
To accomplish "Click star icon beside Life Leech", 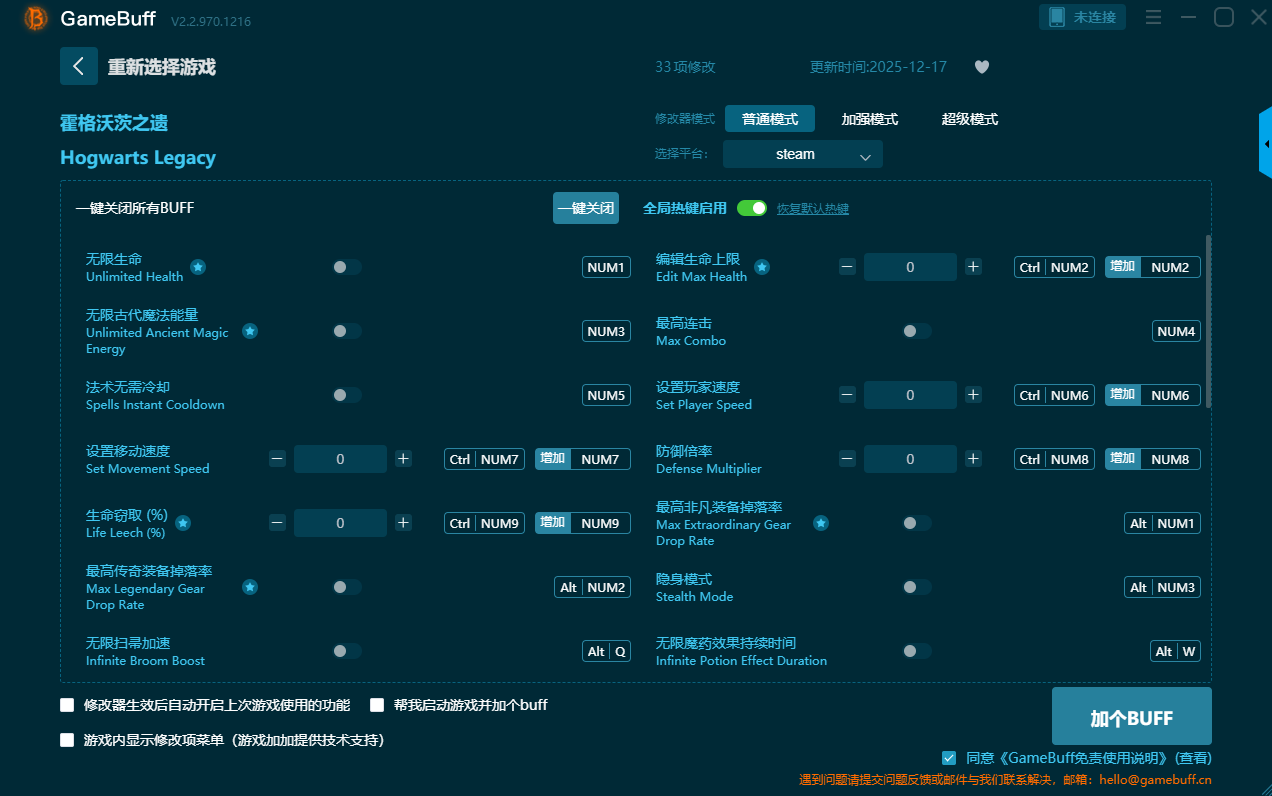I will (x=183, y=523).
